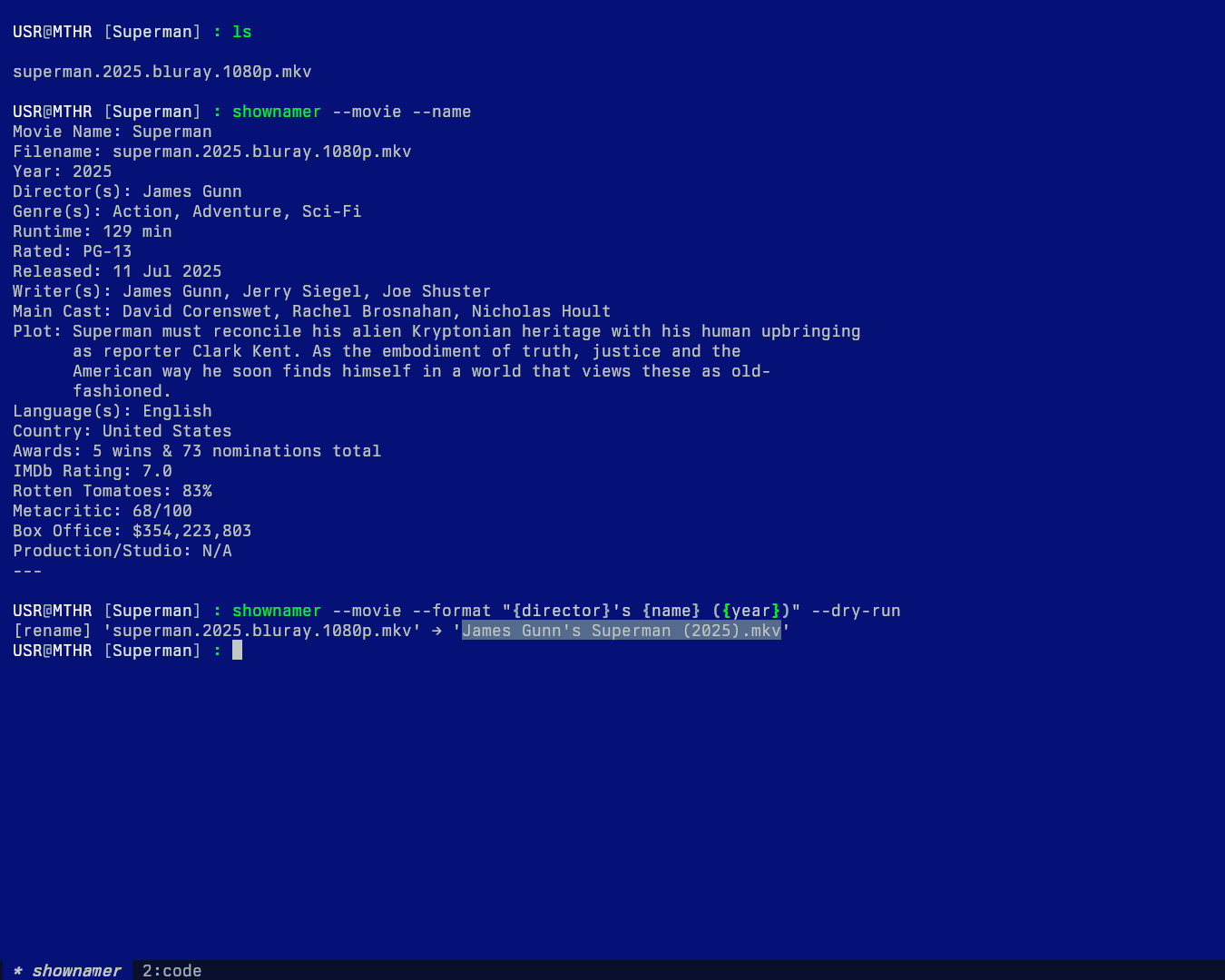Click the 'fashioned.' plot line
1225x980 pixels.
tap(122, 391)
